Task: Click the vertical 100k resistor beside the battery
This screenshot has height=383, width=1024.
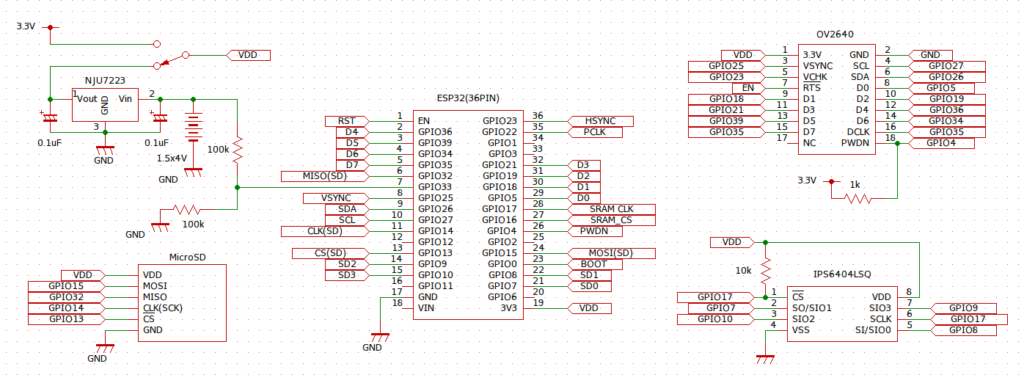Action: 238,150
